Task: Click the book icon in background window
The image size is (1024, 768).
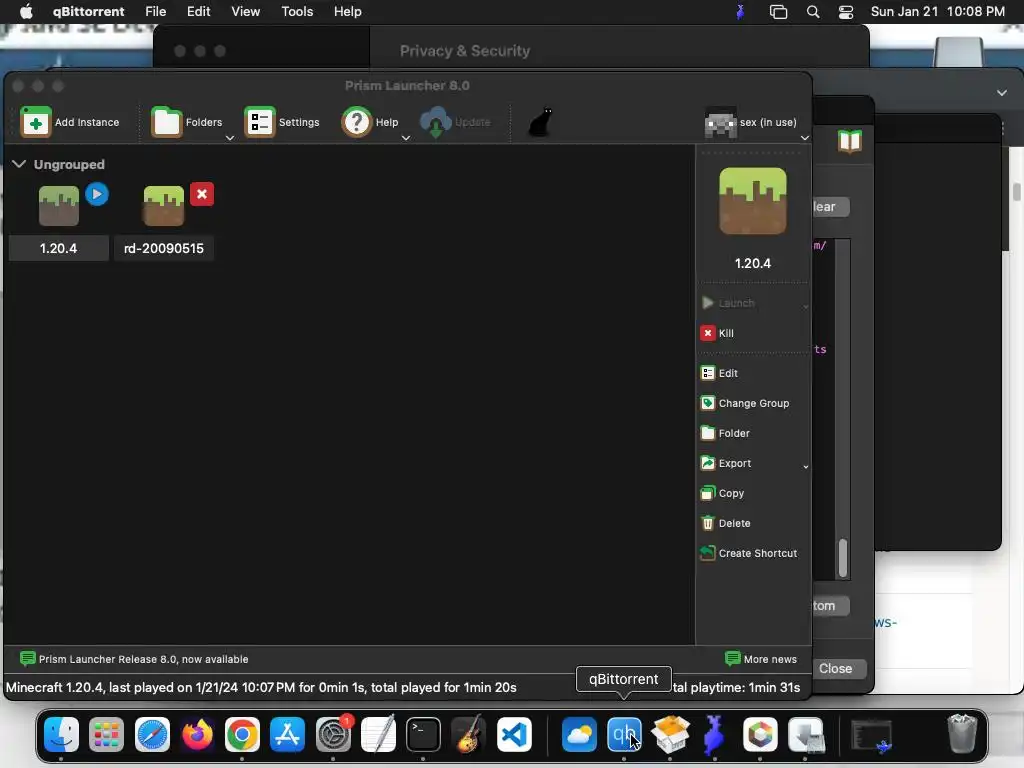Action: pos(850,140)
